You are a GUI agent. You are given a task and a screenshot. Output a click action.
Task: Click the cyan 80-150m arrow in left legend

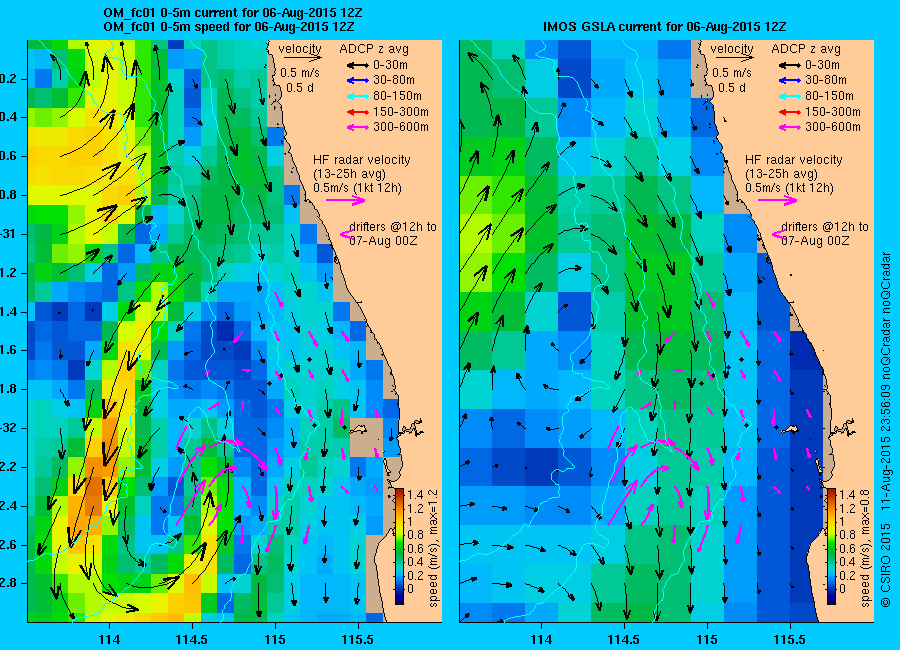[x=357, y=96]
